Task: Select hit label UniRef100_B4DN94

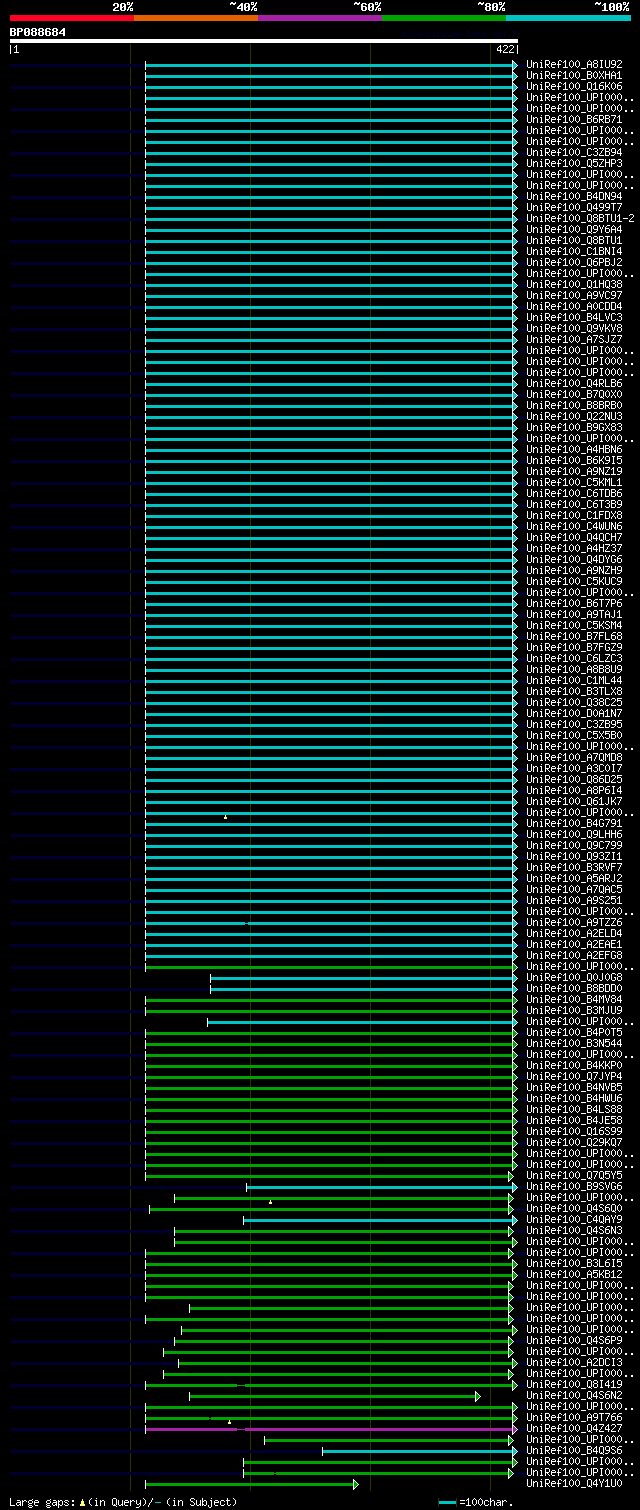Action: (574, 197)
